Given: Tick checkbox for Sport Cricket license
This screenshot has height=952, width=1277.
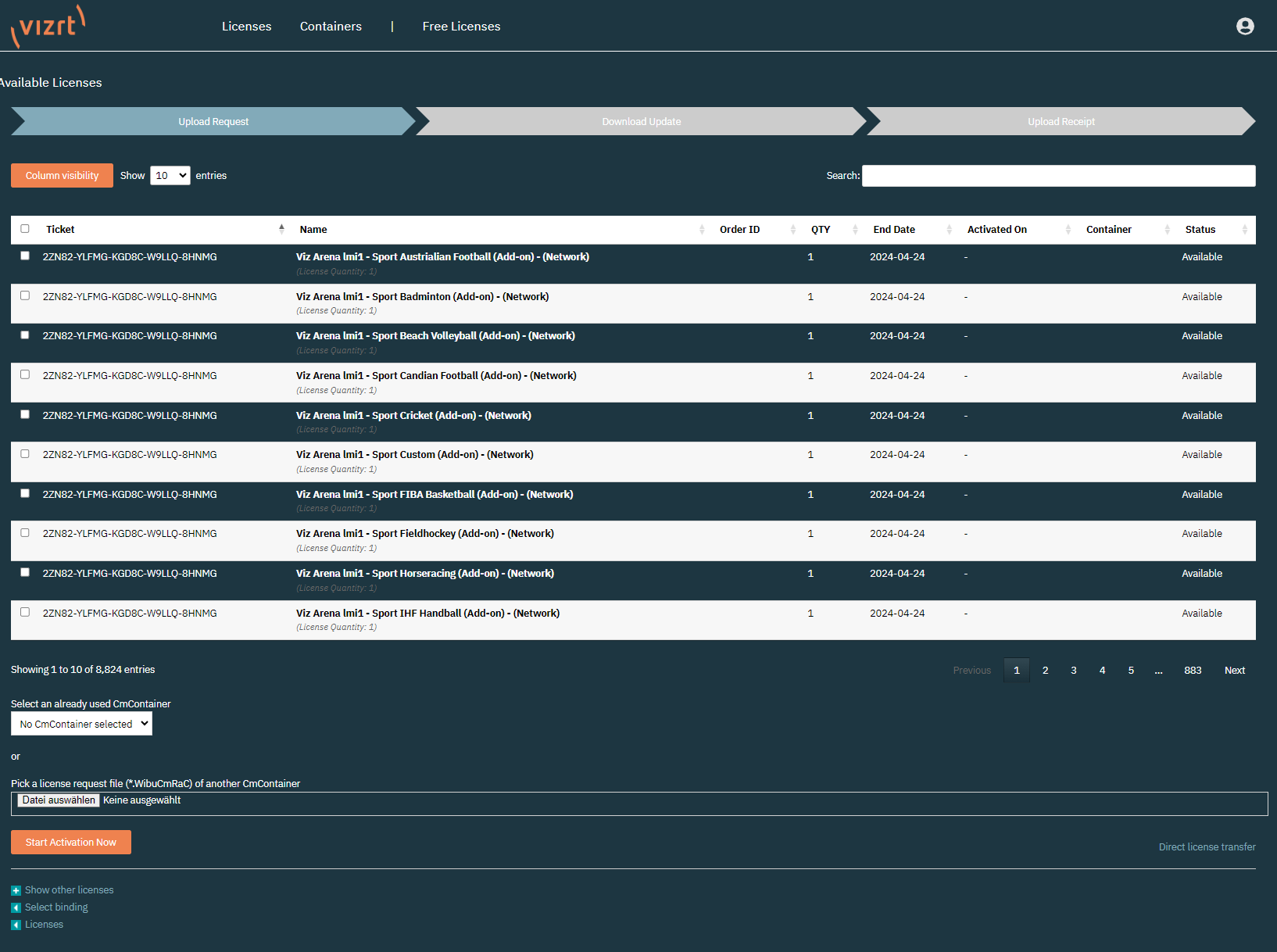Looking at the screenshot, I should pyautogui.click(x=25, y=414).
